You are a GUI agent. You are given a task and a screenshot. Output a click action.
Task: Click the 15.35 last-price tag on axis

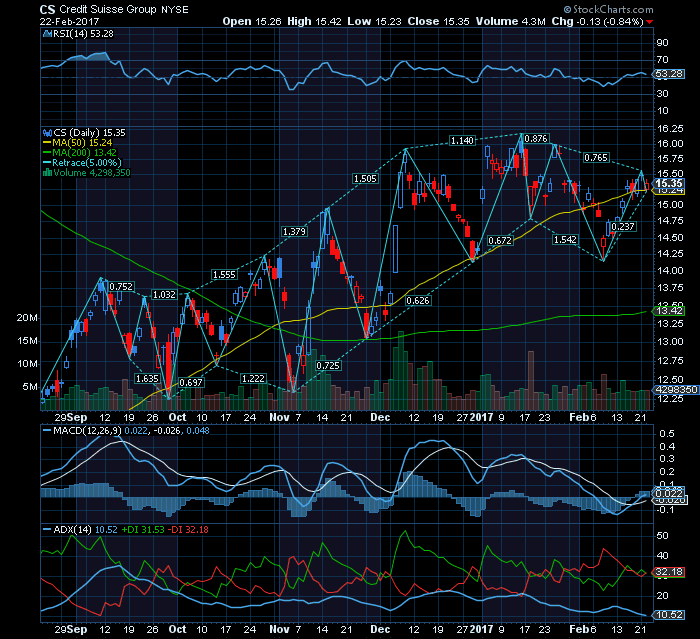point(669,184)
